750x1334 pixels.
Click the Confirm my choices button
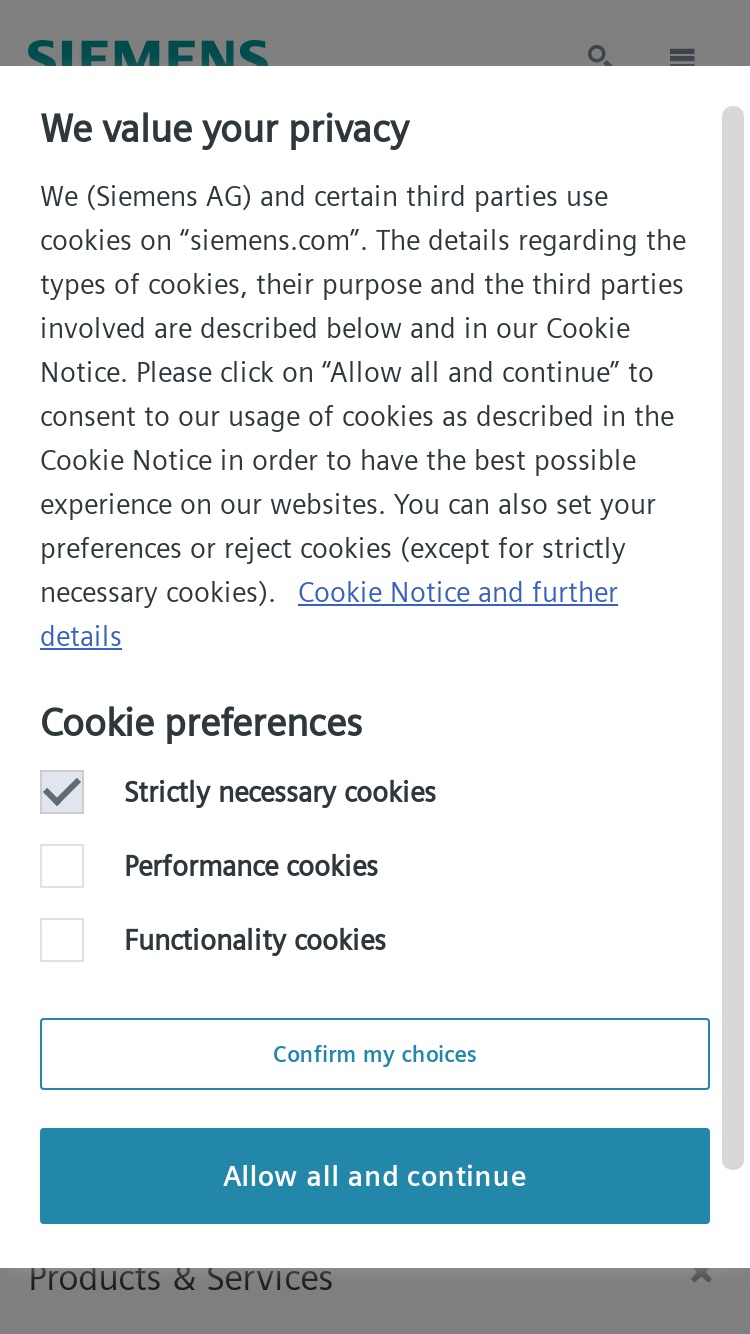375,1054
